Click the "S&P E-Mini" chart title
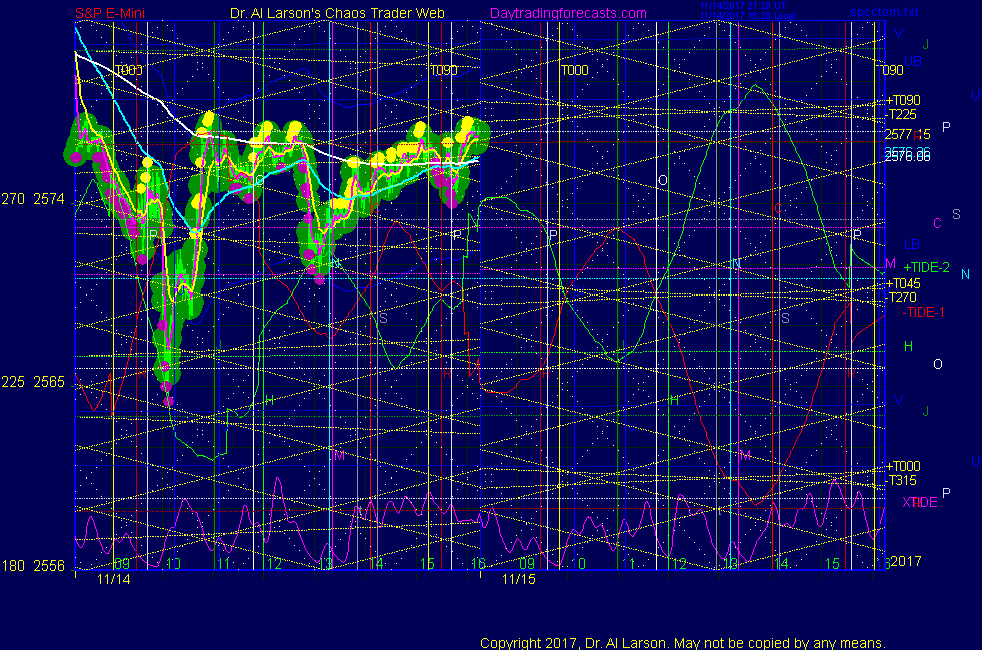Viewport: 982px width, 650px height. pyautogui.click(x=110, y=13)
